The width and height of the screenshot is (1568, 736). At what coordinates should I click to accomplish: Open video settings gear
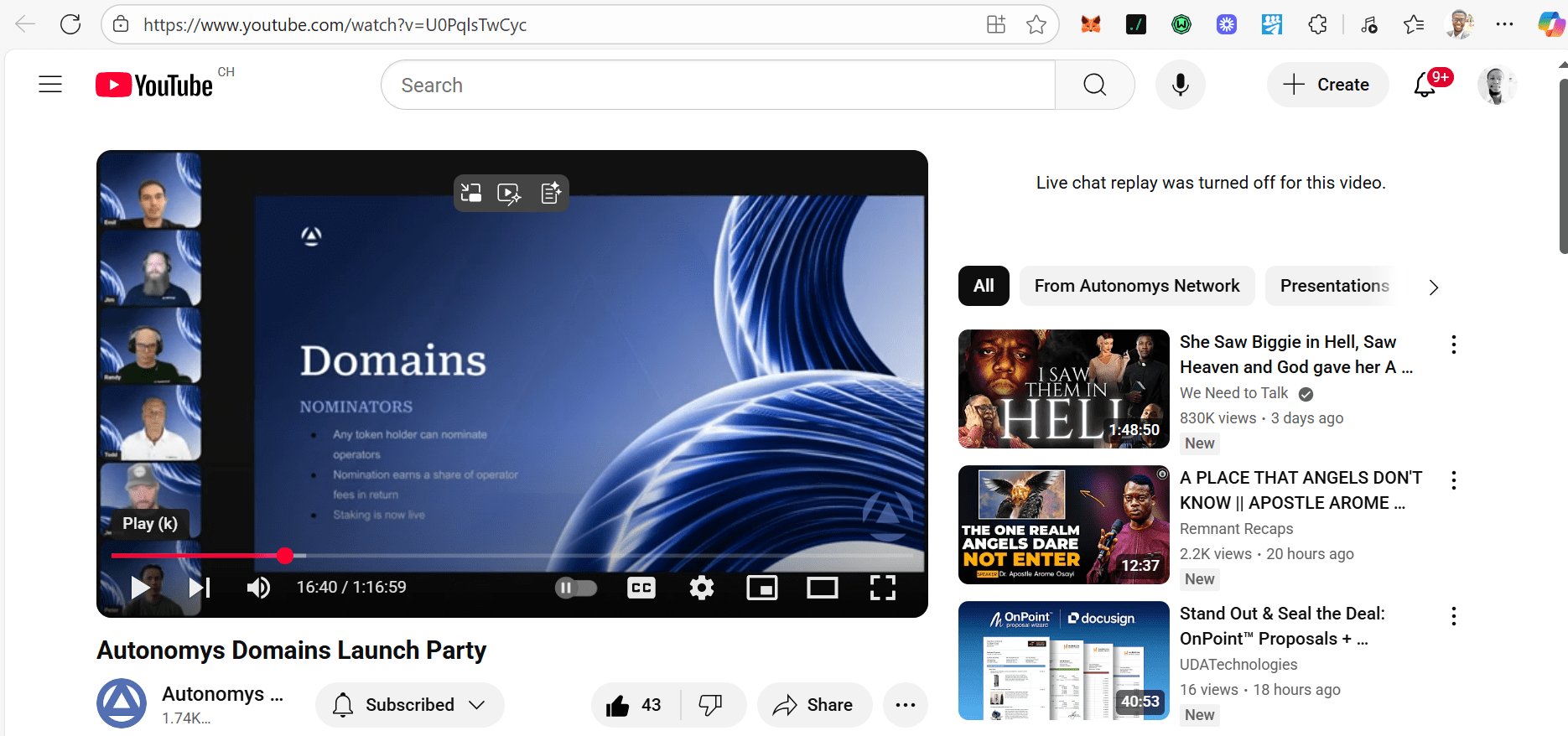point(701,588)
